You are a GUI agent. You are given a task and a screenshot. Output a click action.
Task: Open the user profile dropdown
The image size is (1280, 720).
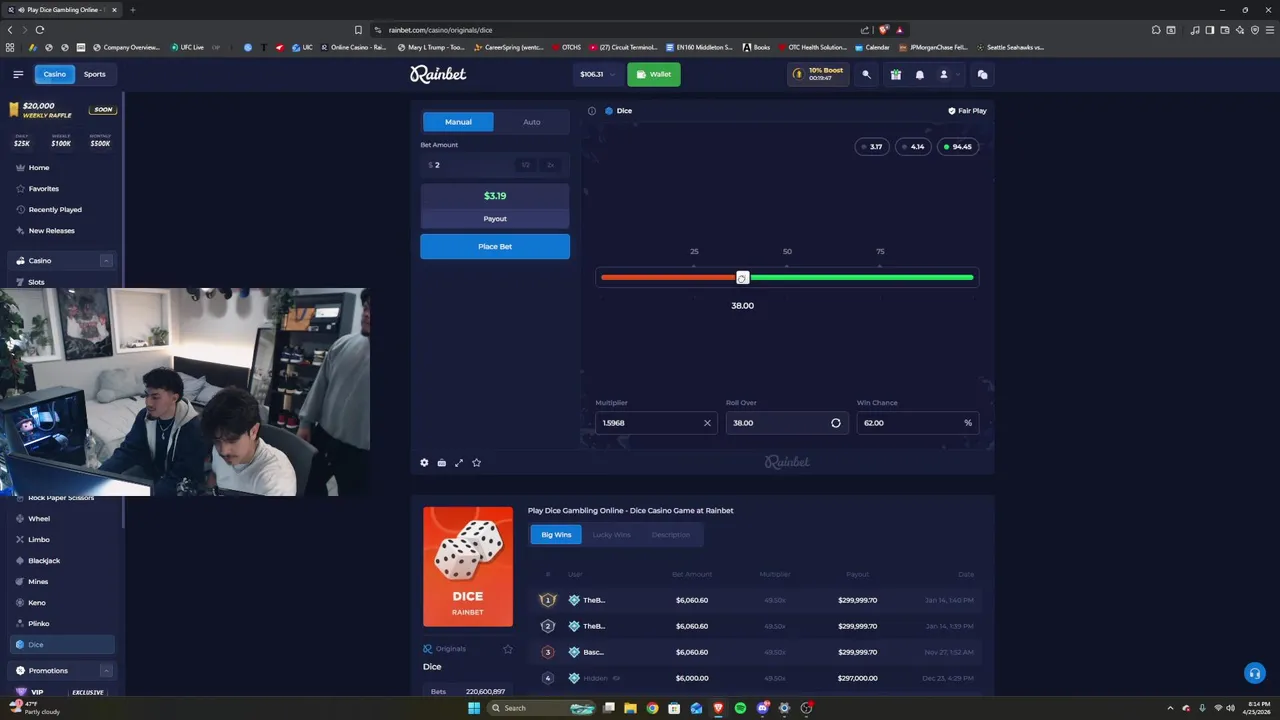(949, 74)
